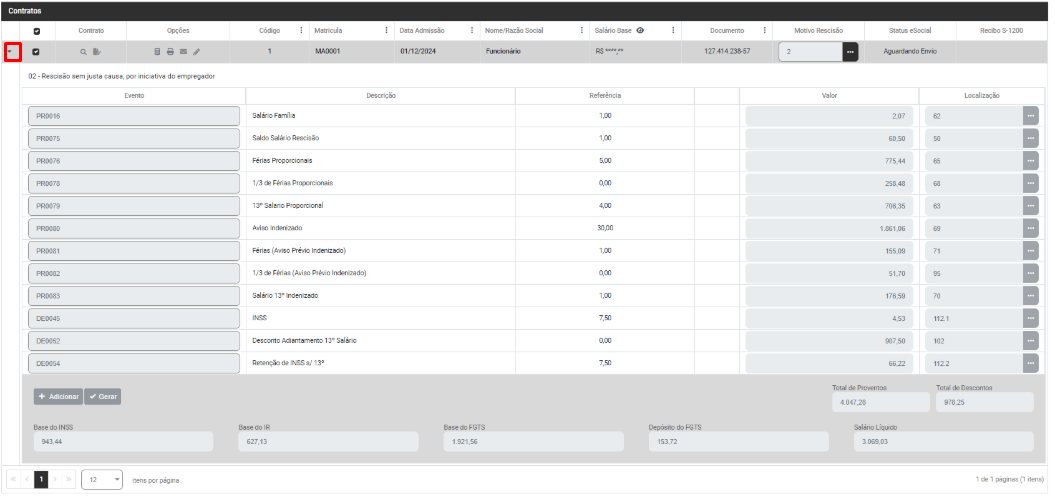Click the pencil edit icon under Opções
The width and height of the screenshot is (1055, 504).
[196, 52]
